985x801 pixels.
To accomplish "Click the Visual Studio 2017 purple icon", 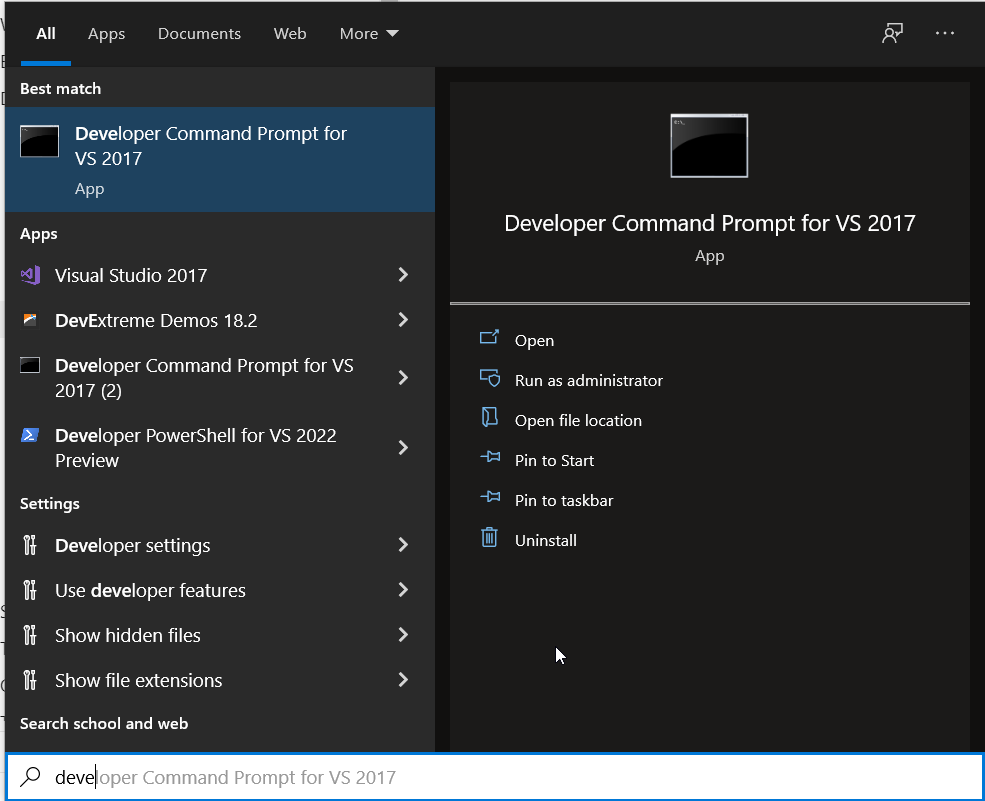I will pyautogui.click(x=30, y=275).
